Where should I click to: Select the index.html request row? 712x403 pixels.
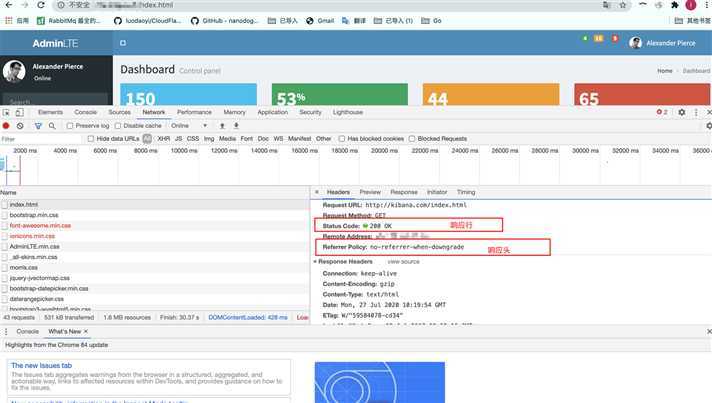[154, 205]
